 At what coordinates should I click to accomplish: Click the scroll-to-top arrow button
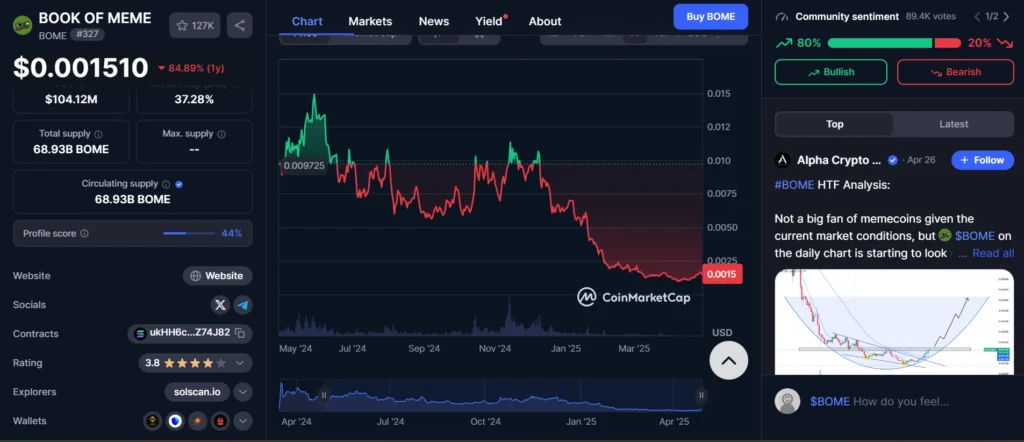coord(729,360)
